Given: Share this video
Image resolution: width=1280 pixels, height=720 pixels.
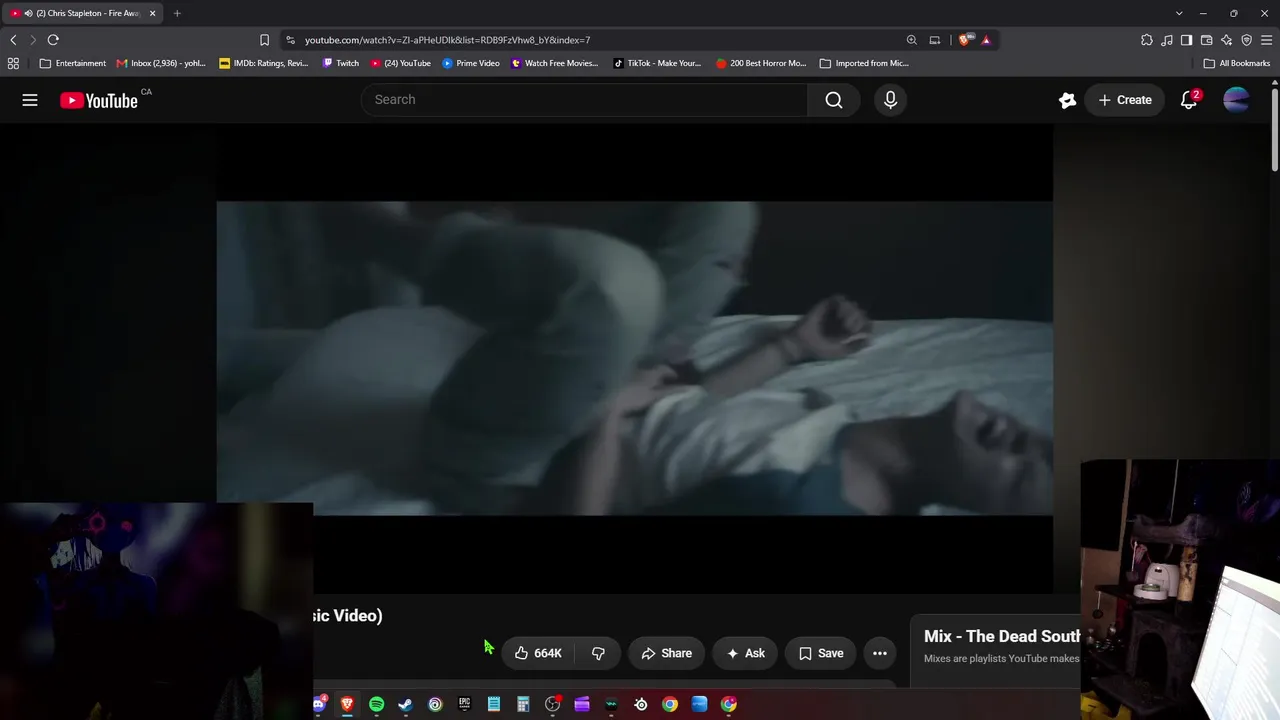Looking at the screenshot, I should [666, 653].
